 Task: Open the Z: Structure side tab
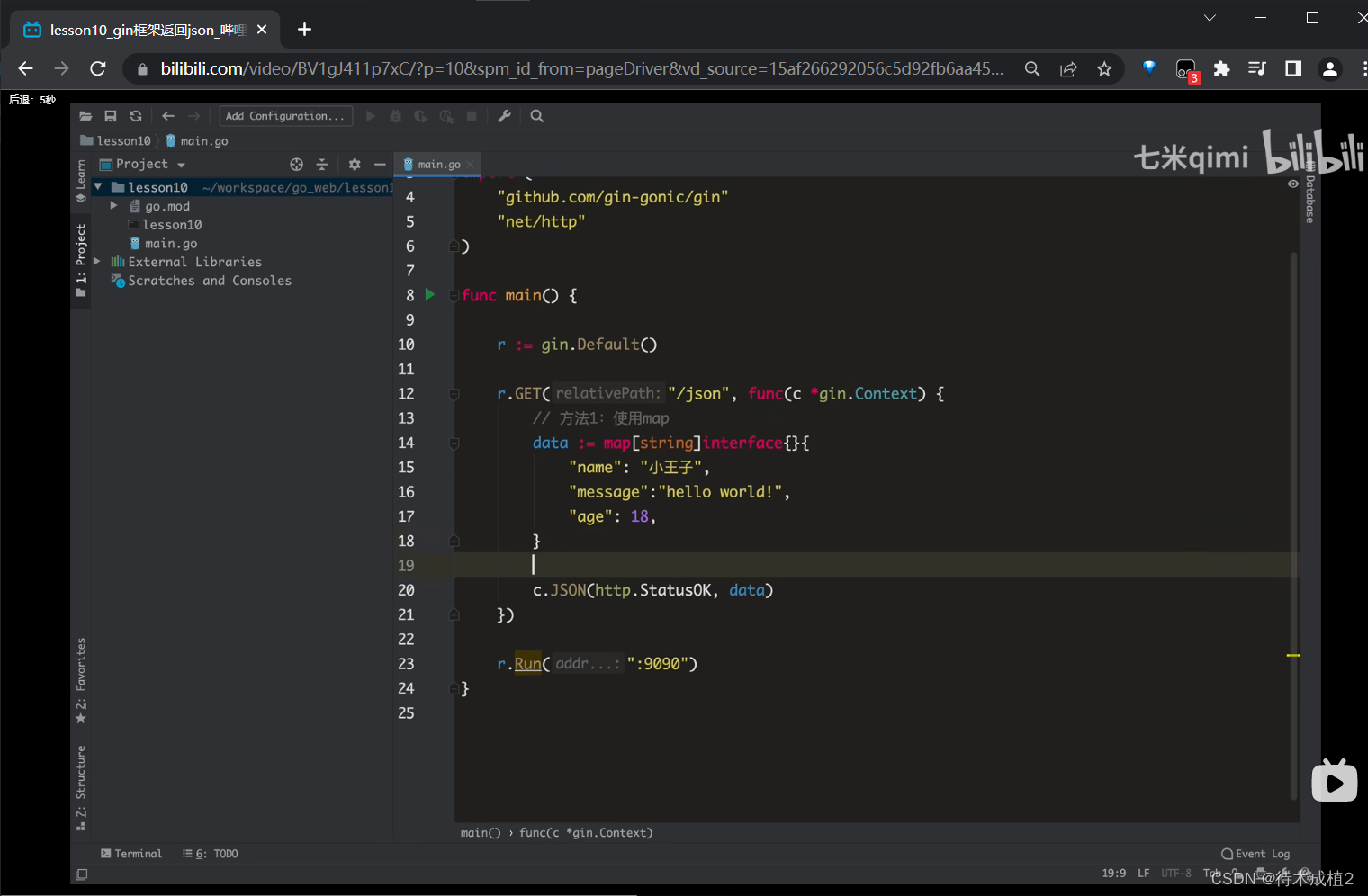81,788
